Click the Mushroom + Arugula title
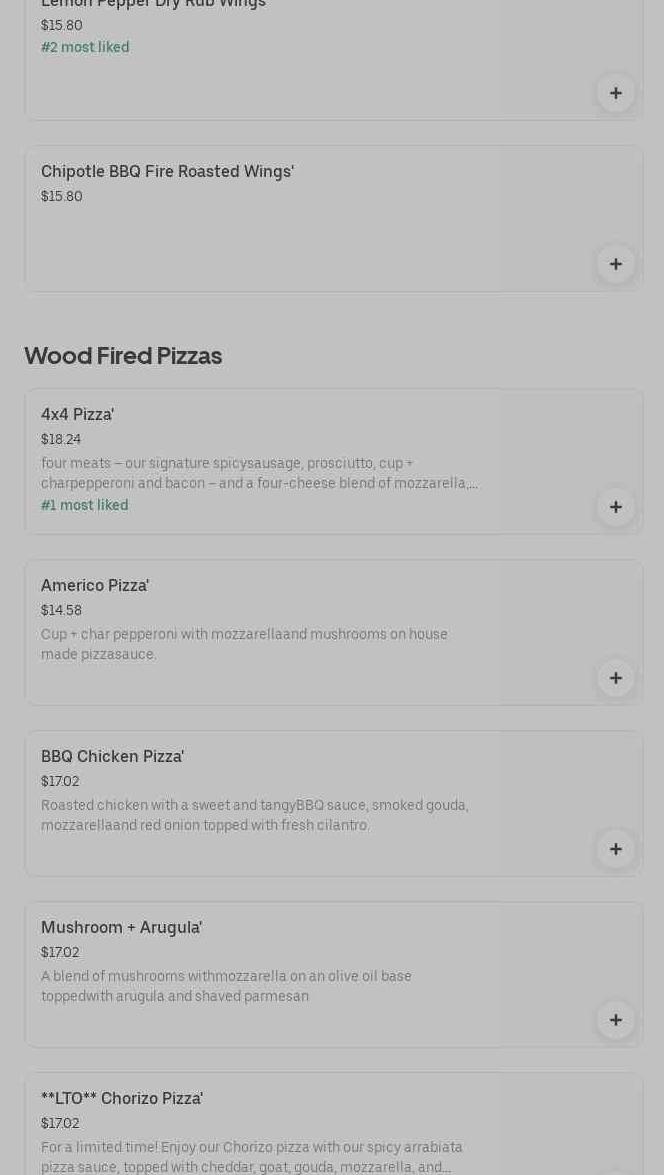 click(122, 927)
